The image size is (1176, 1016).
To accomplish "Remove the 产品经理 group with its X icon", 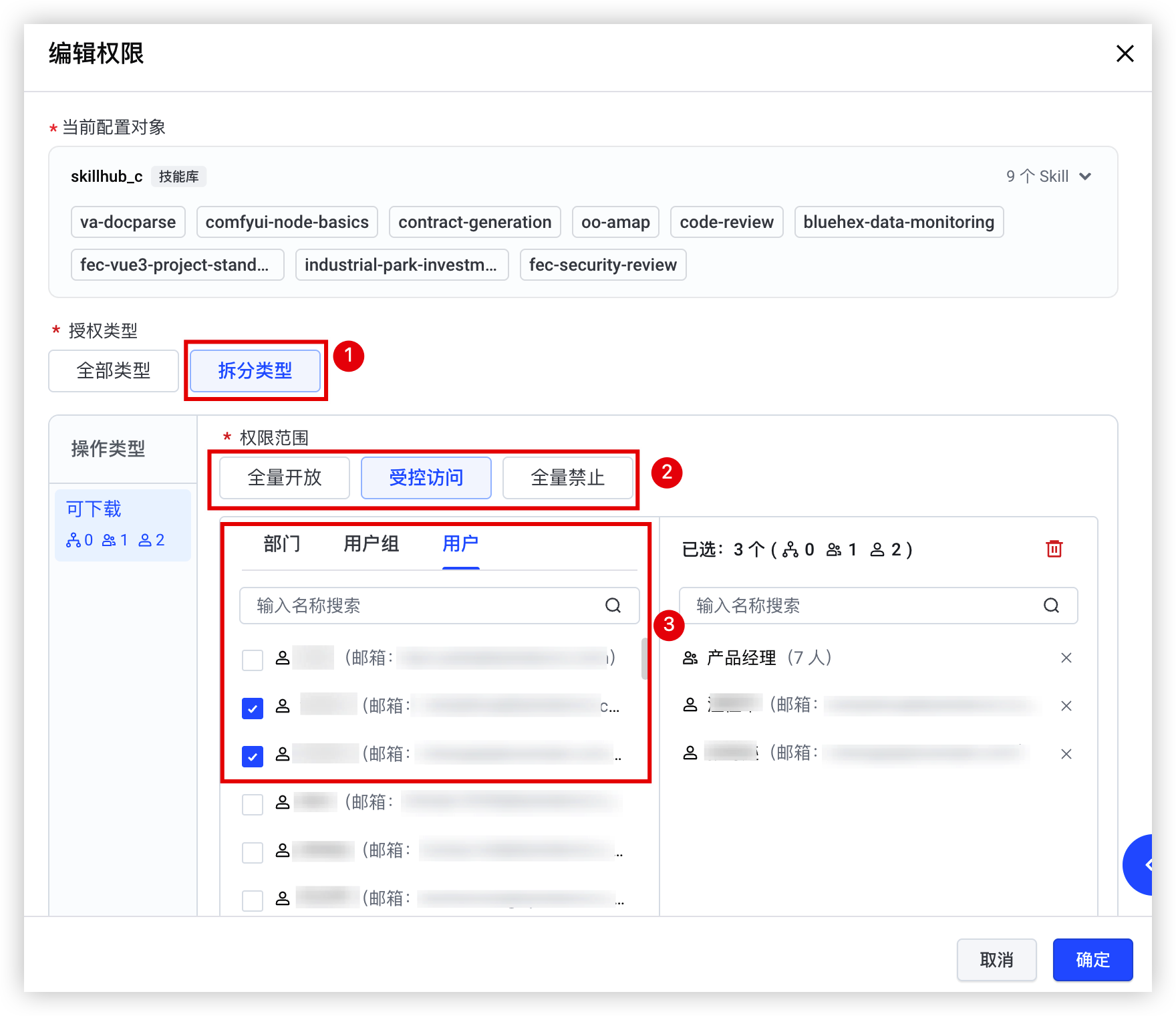I will tap(1066, 658).
